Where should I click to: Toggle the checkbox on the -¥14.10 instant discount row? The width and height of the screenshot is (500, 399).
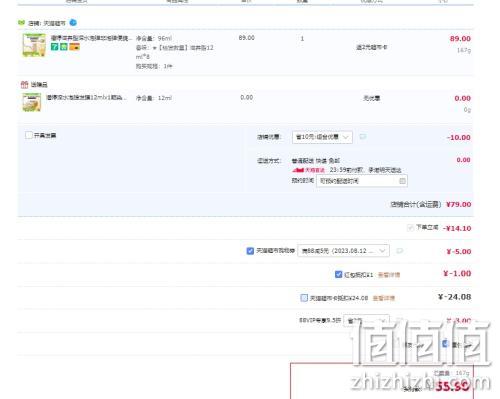pos(410,228)
